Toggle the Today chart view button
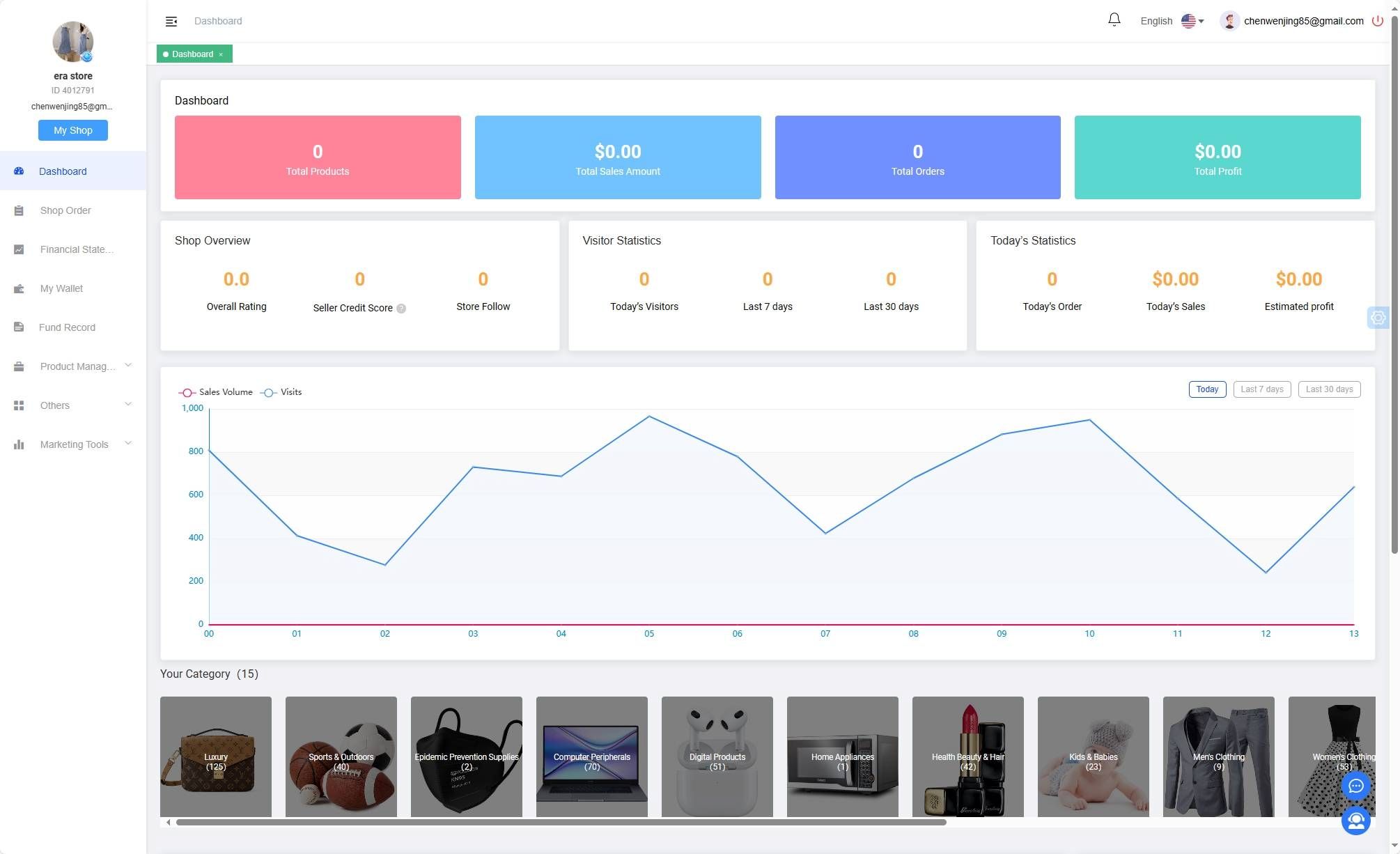 (x=1207, y=389)
